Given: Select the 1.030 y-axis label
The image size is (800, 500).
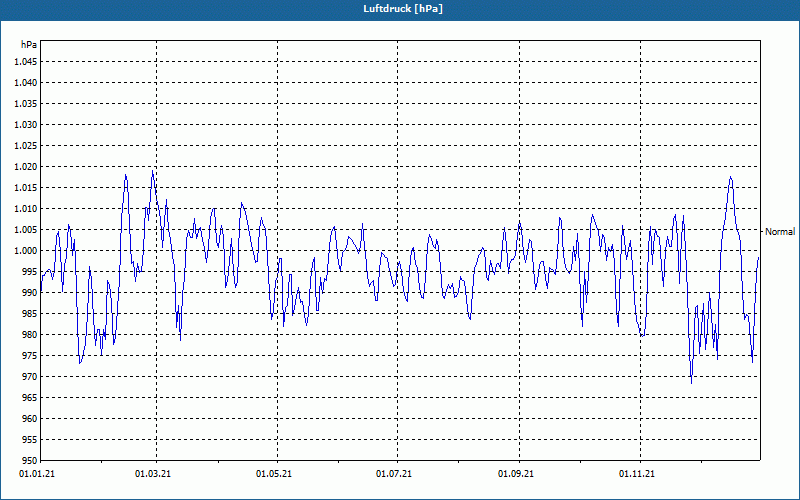Looking at the screenshot, I should (26, 124).
